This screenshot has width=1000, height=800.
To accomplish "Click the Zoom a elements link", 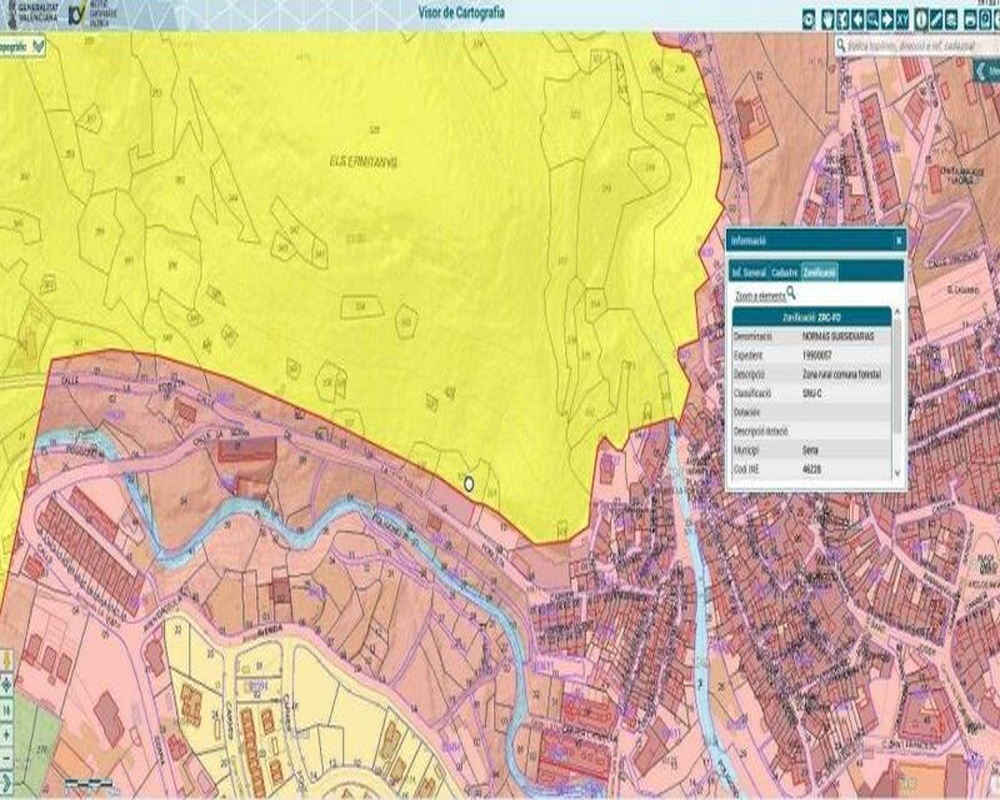I will click(x=760, y=297).
